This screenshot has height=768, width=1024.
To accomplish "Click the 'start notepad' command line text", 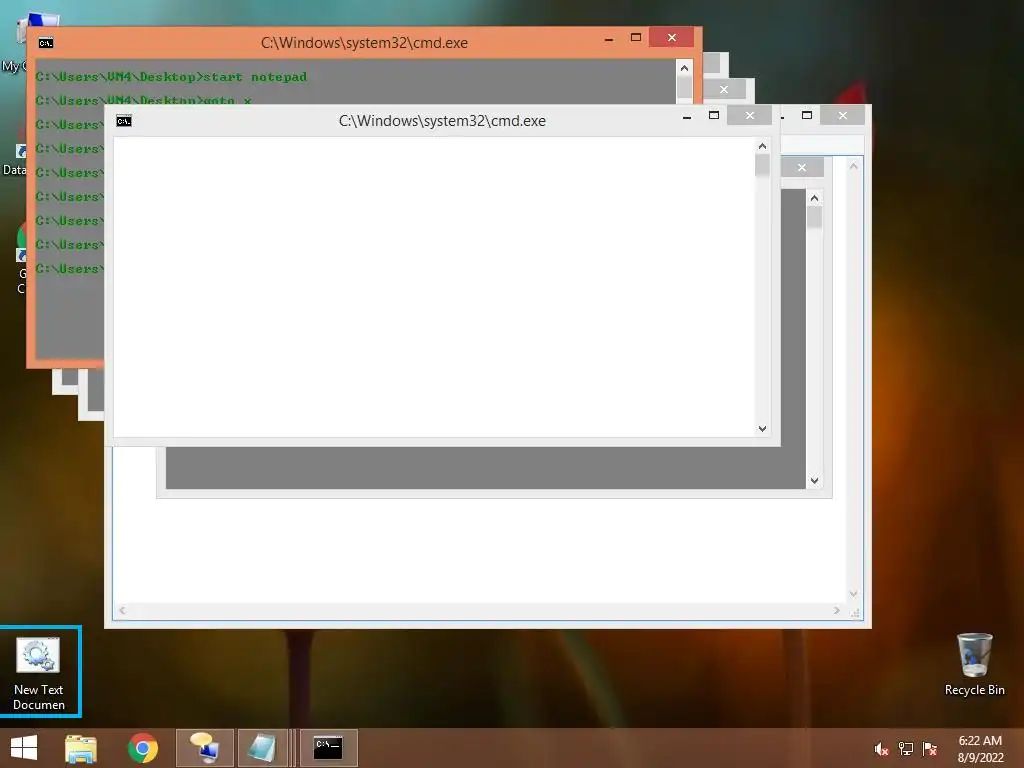I will click(255, 77).
